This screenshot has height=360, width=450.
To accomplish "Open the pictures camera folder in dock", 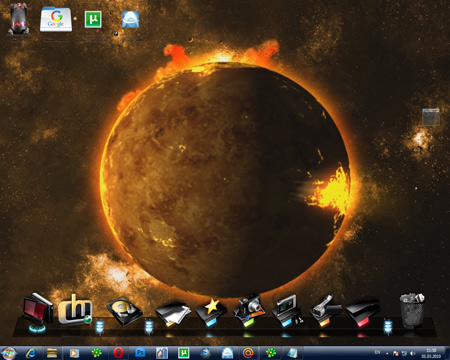I will [x=249, y=311].
